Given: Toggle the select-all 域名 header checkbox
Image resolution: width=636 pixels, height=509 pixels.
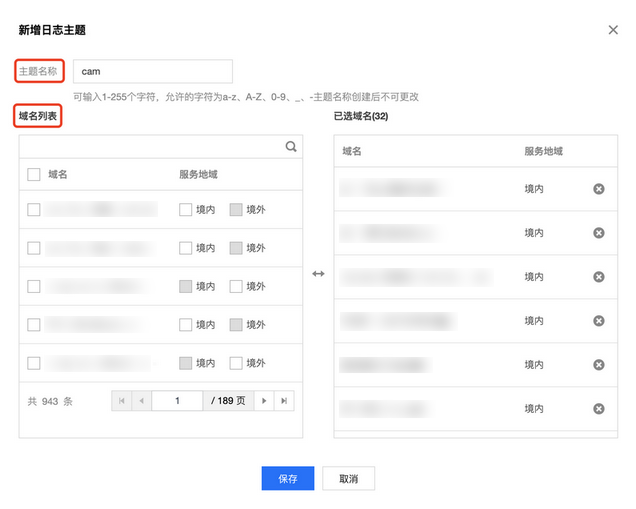Looking at the screenshot, I should pyautogui.click(x=34, y=175).
